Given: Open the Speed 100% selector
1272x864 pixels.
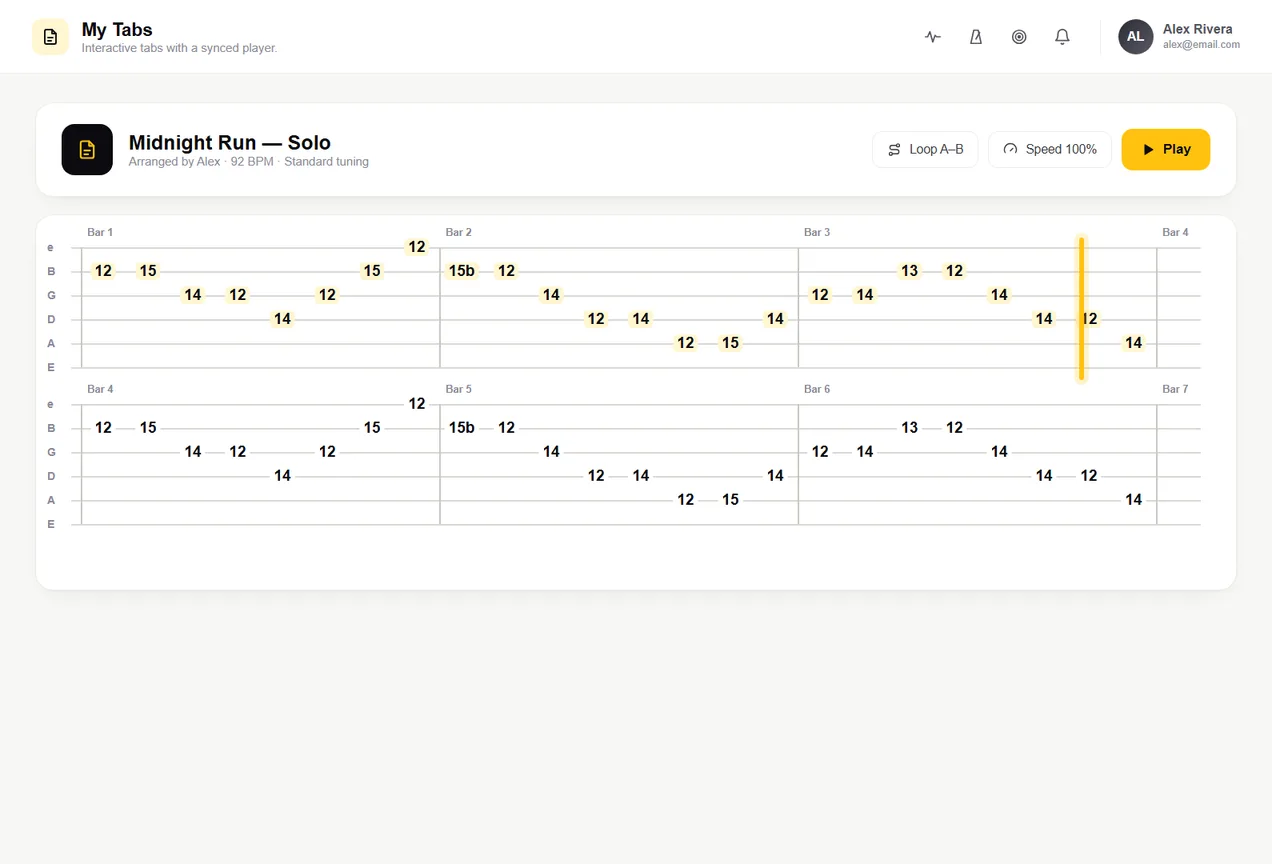Looking at the screenshot, I should pos(1050,149).
